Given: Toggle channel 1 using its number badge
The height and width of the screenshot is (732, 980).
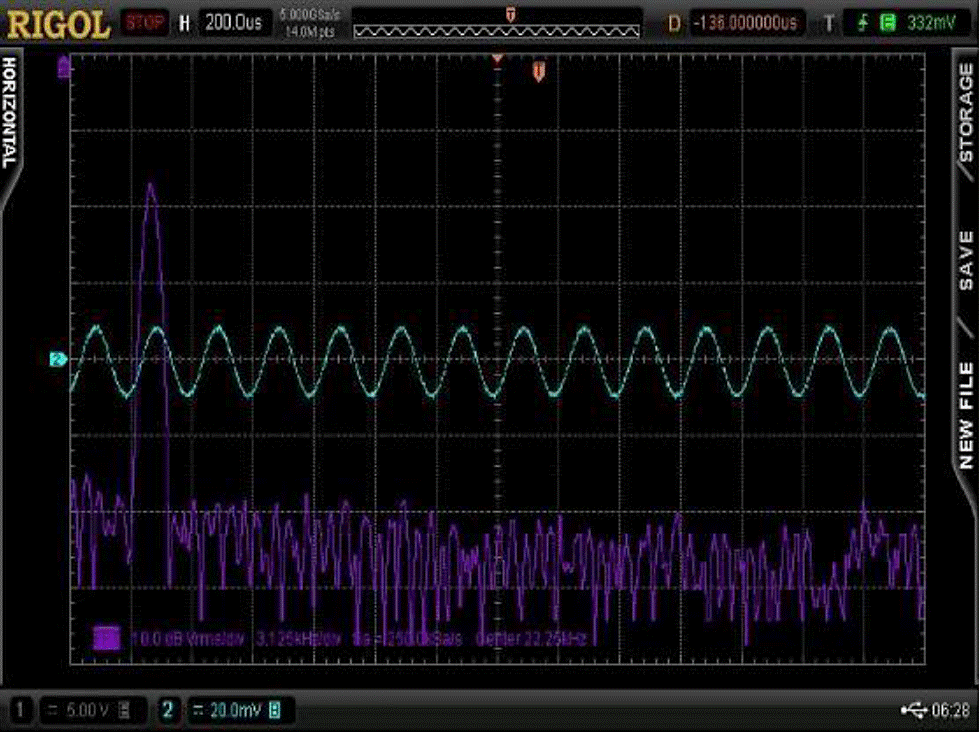Looking at the screenshot, I should (x=19, y=710).
